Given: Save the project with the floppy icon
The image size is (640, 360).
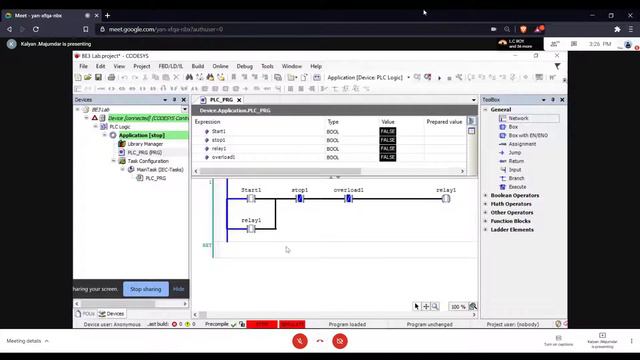Looking at the screenshot, I should click(98, 77).
